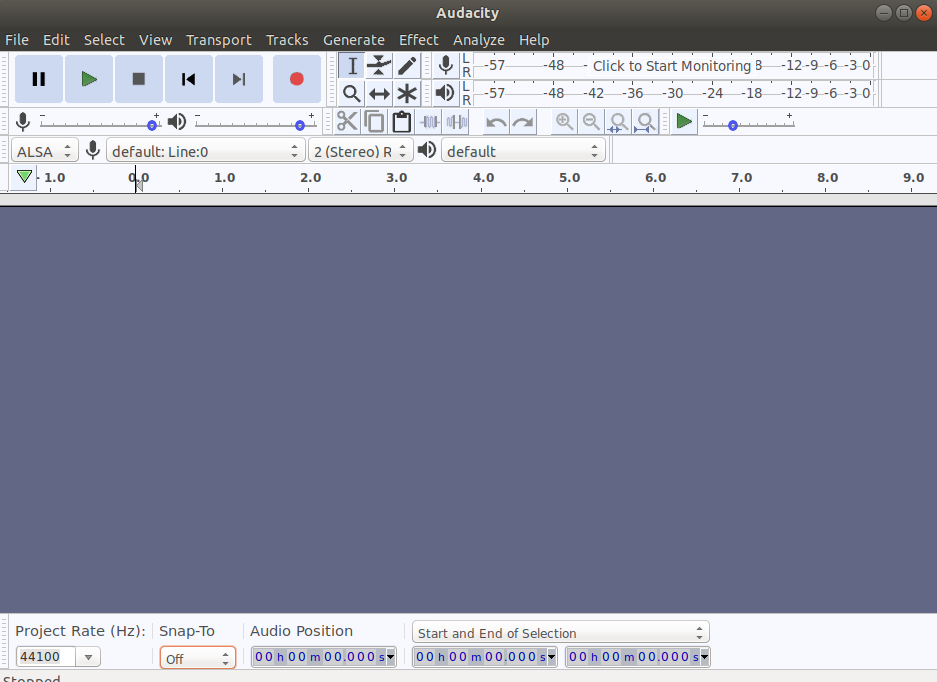The height and width of the screenshot is (682, 937).
Task: Start recording with the red Record button
Action: pyautogui.click(x=297, y=79)
